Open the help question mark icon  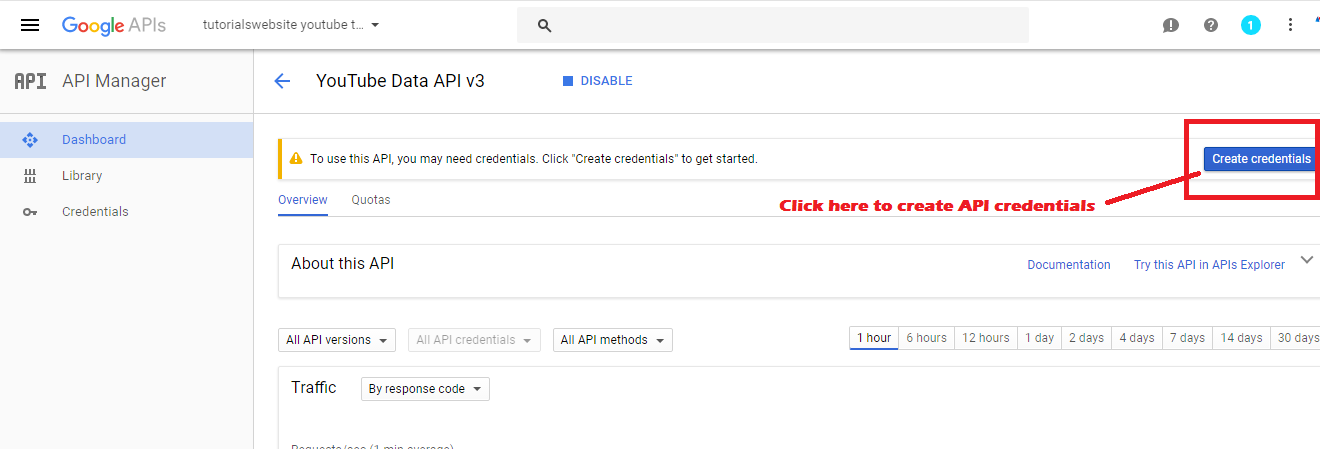pyautogui.click(x=1211, y=25)
